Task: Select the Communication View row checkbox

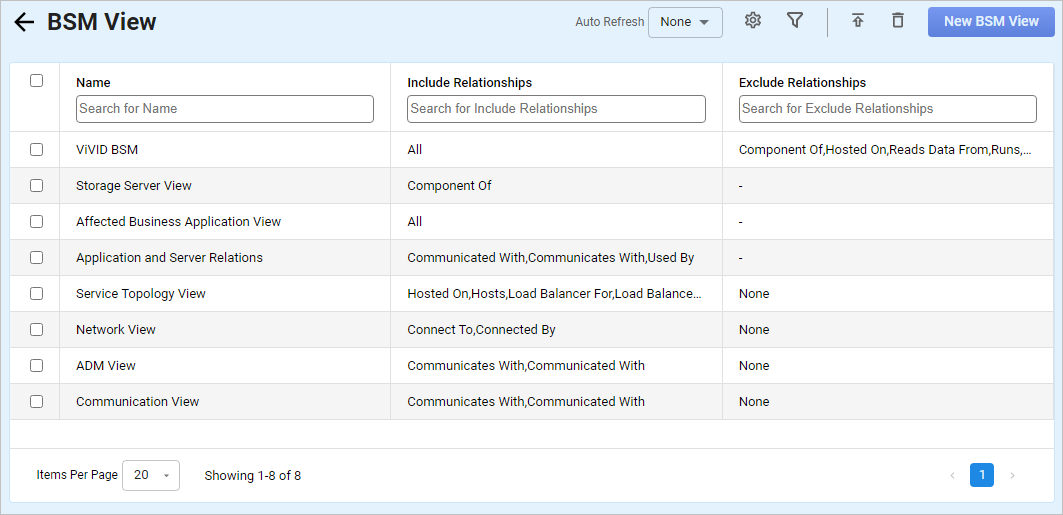Action: (x=37, y=402)
